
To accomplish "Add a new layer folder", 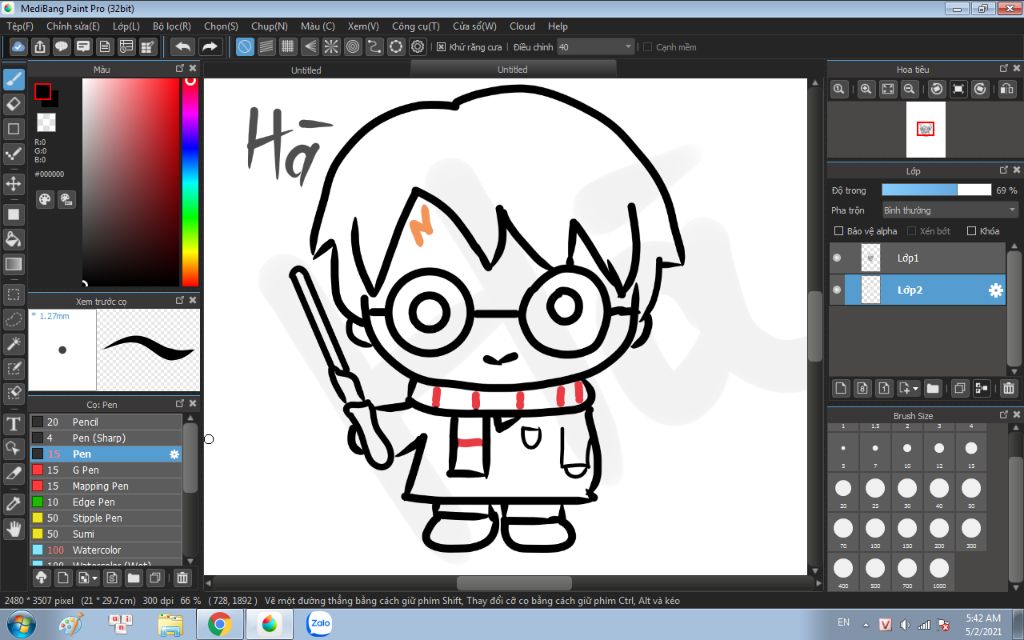I will click(933, 389).
